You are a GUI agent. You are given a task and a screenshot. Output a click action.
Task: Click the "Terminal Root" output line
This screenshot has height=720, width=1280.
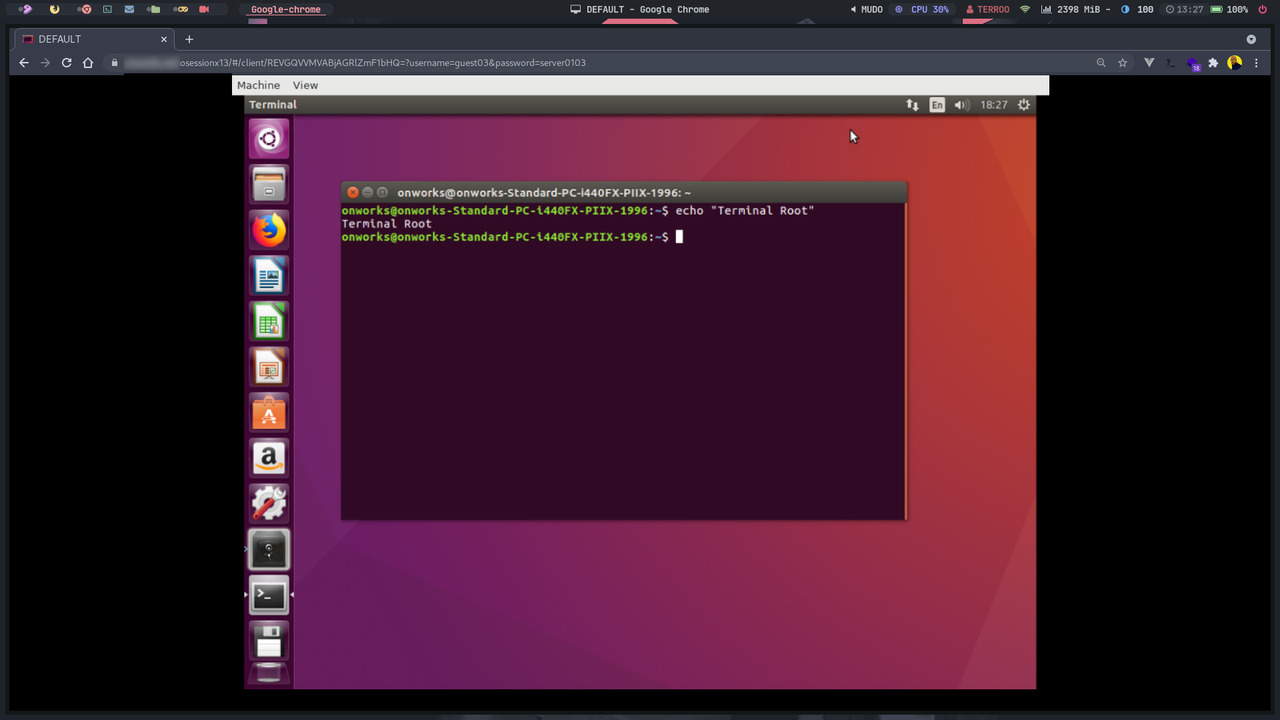pyautogui.click(x=387, y=223)
